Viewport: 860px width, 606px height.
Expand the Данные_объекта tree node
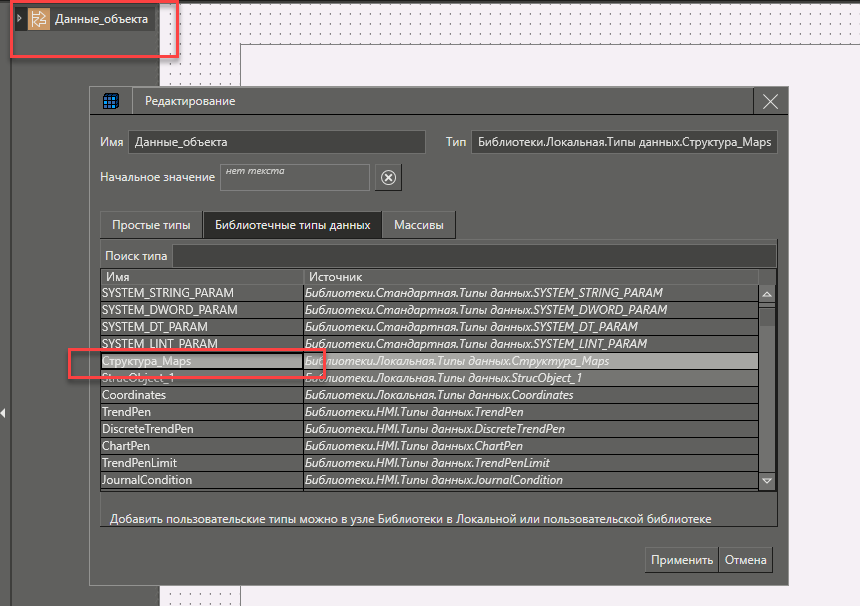(x=19, y=19)
